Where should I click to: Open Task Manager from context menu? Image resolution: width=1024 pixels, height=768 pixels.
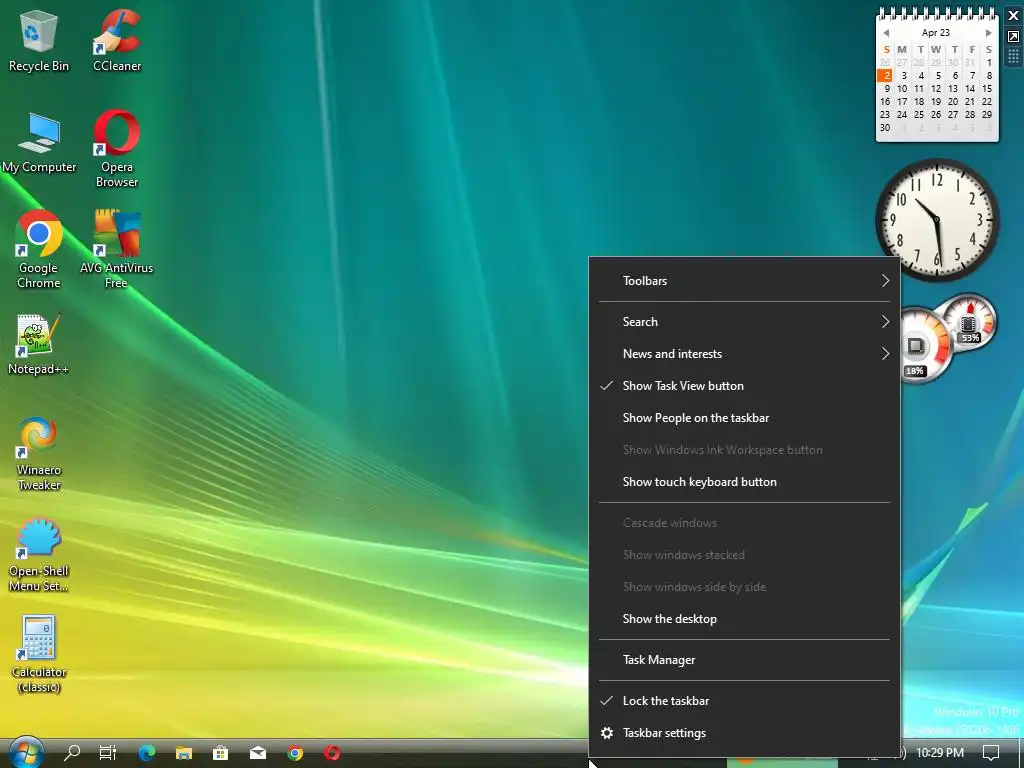pyautogui.click(x=744, y=660)
